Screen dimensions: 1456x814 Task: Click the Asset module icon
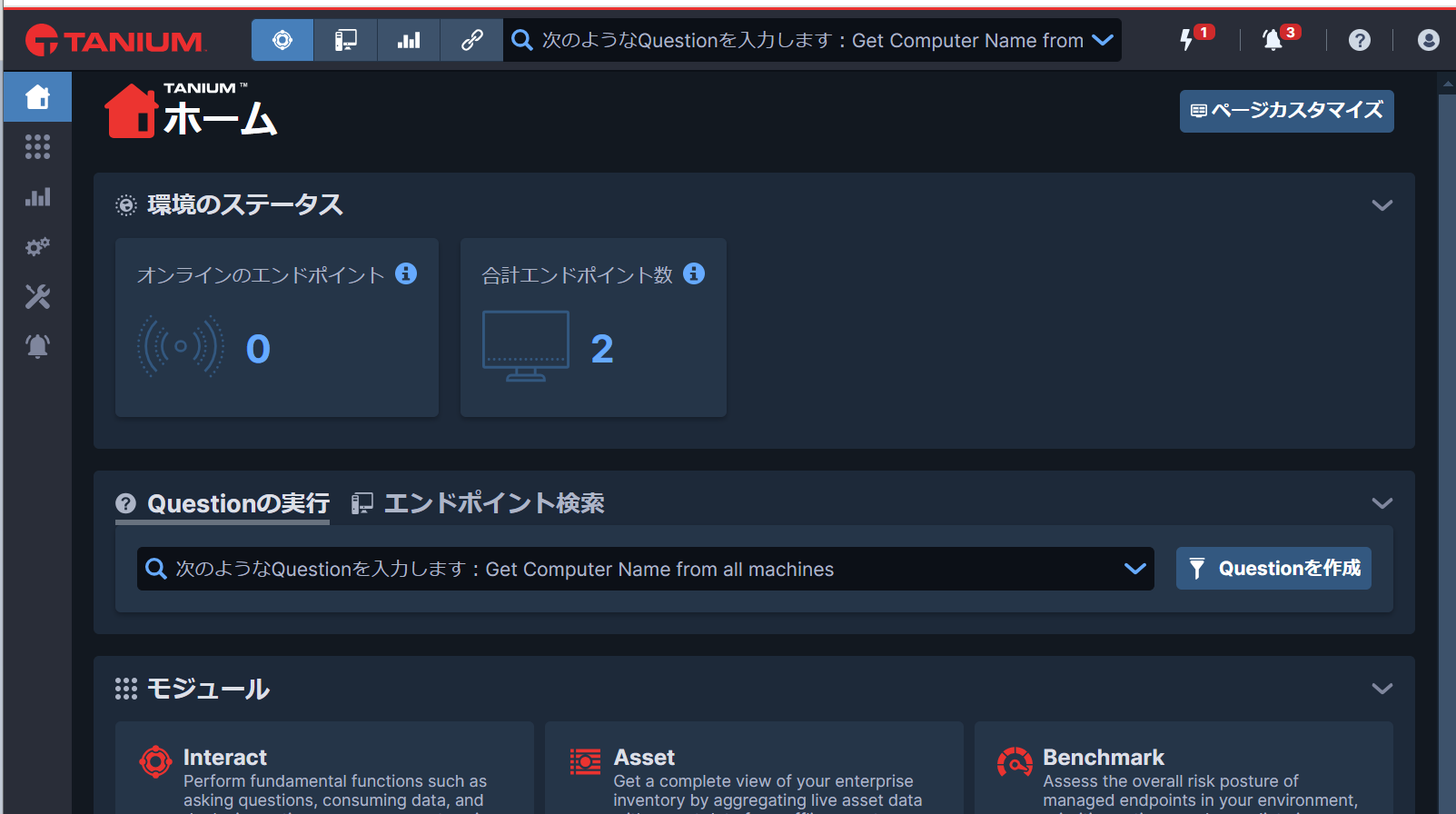585,761
